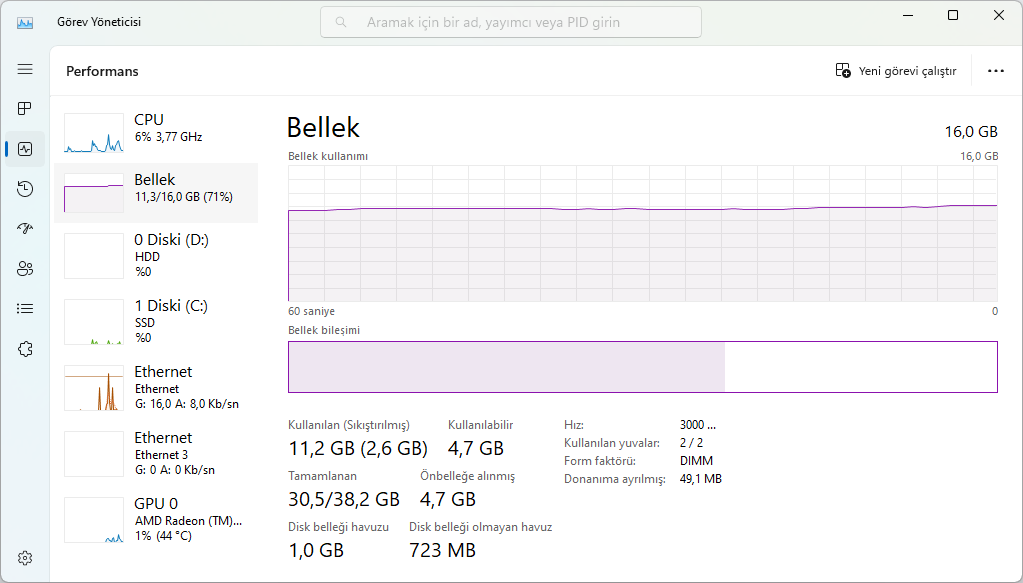This screenshot has width=1023, height=583.
Task: Open the hamburger navigation menu
Action: [25, 69]
